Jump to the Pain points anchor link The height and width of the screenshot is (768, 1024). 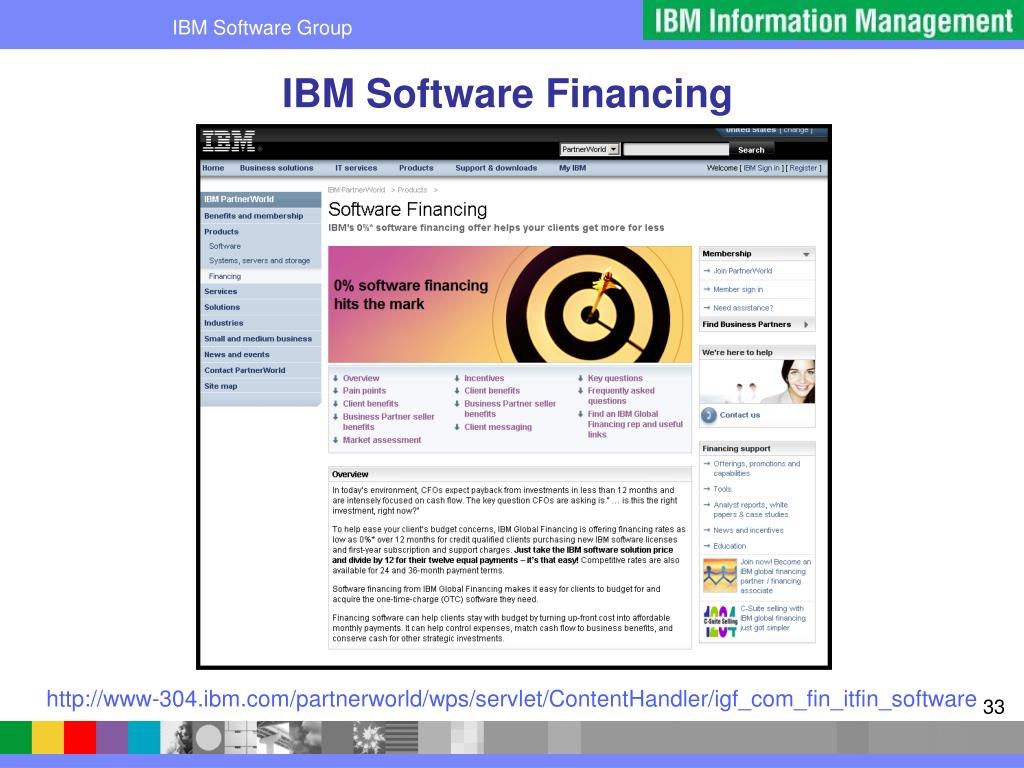coord(364,391)
